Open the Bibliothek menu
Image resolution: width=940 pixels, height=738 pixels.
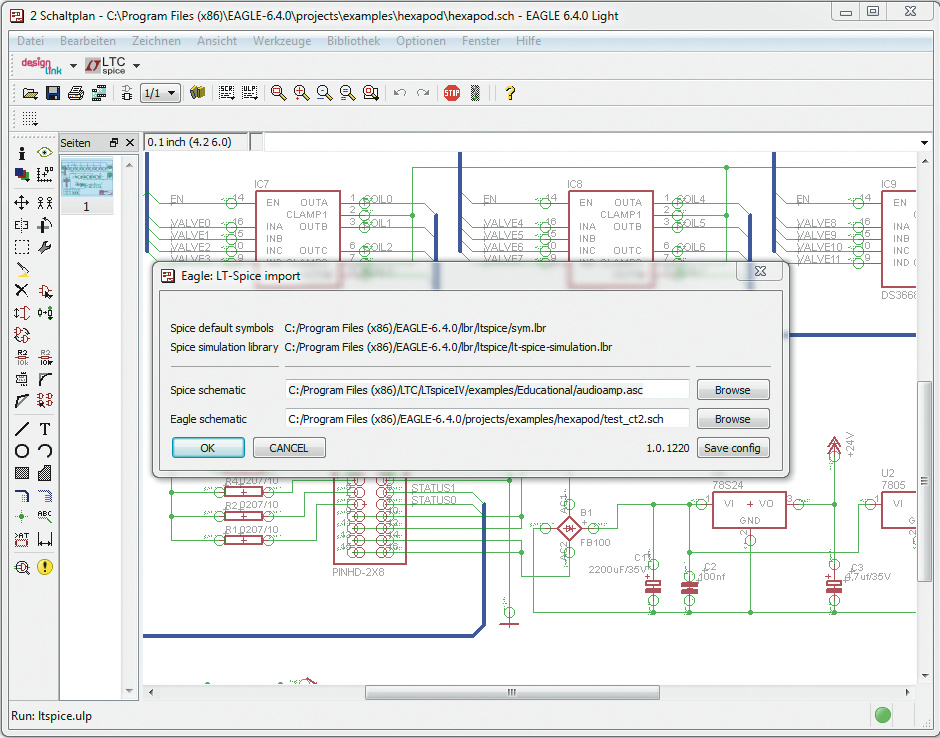pyautogui.click(x=353, y=41)
